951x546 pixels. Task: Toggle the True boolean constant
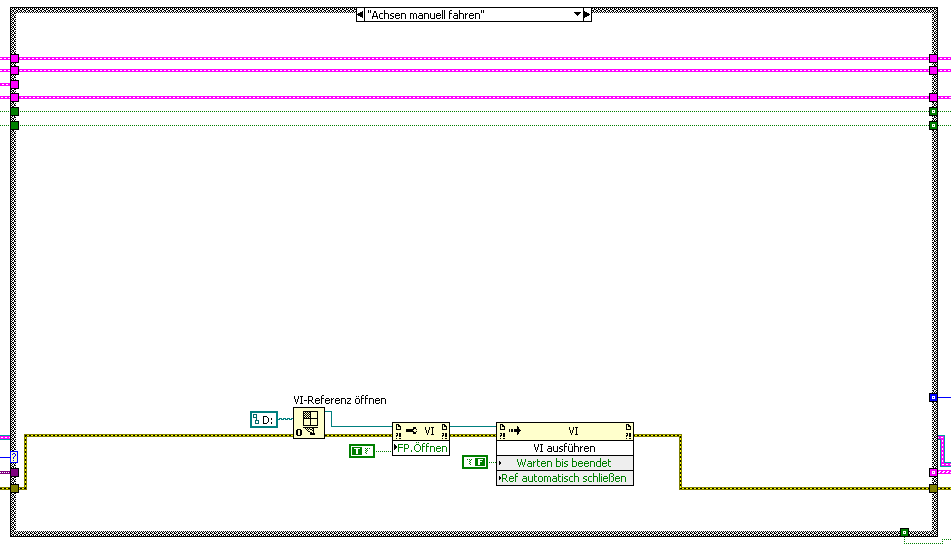[362, 451]
